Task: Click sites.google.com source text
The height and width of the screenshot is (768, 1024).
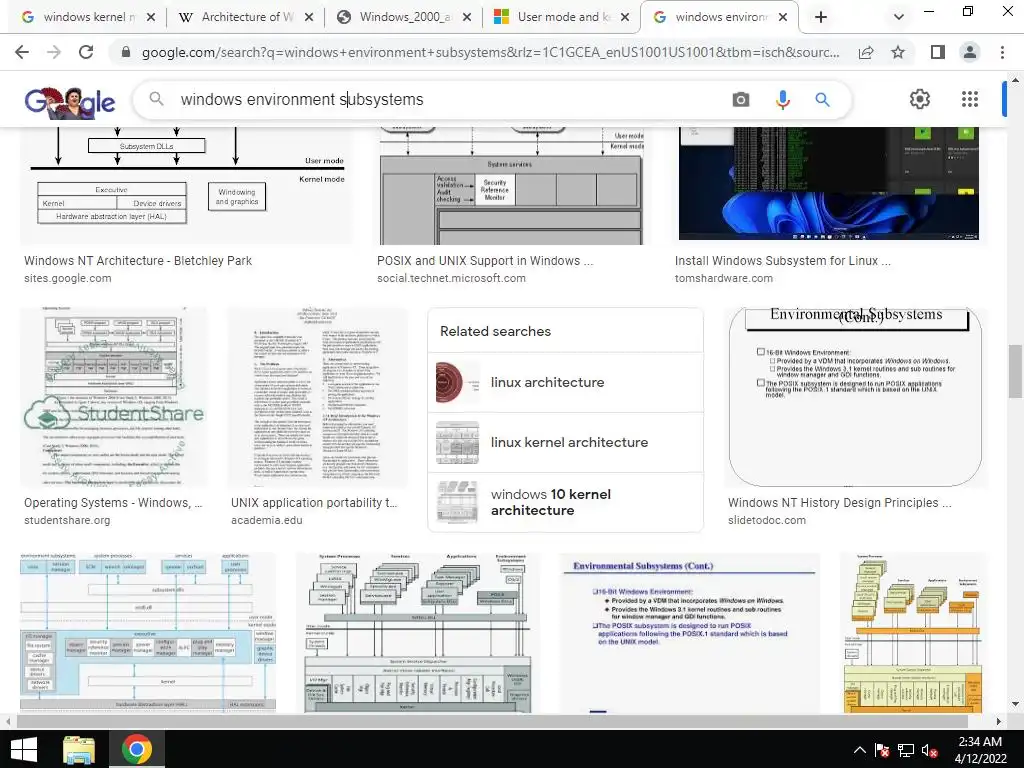Action: (x=68, y=278)
